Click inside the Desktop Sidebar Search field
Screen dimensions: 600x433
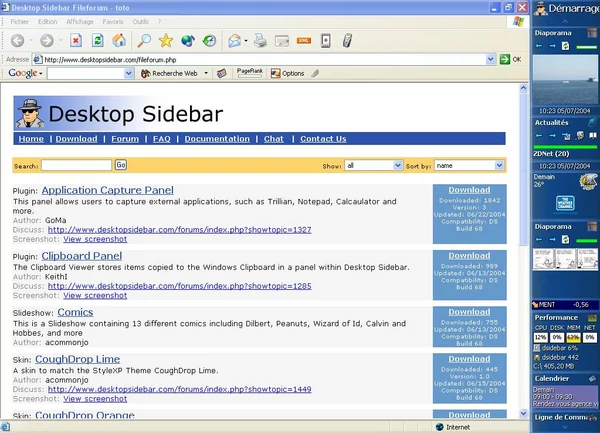77,165
